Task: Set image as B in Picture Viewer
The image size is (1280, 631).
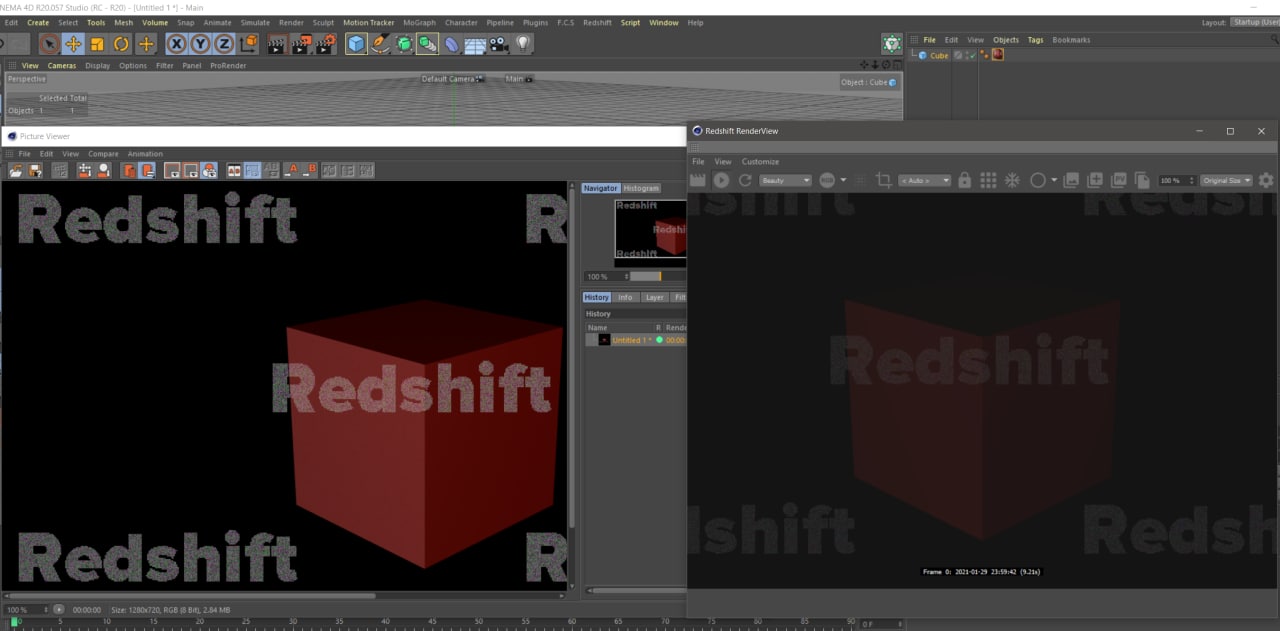Action: pos(310,171)
